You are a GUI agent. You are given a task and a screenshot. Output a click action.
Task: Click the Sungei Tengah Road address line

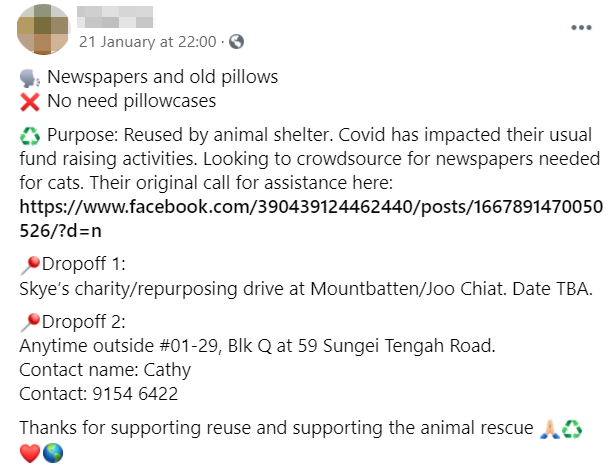pos(256,347)
